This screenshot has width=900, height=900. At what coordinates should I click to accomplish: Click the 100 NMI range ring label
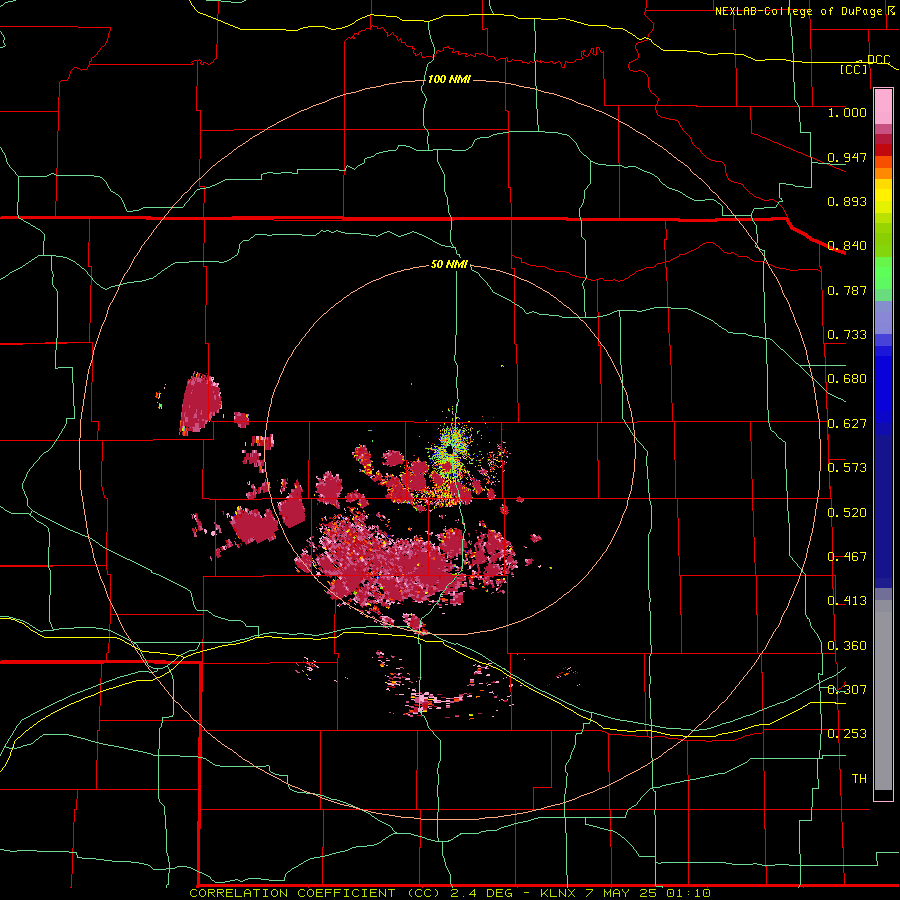tap(449, 79)
